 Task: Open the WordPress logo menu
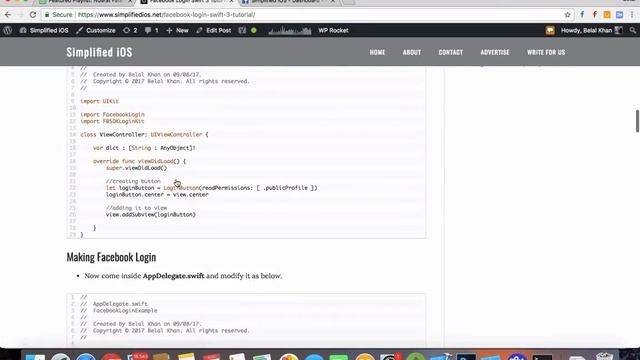coord(7,30)
